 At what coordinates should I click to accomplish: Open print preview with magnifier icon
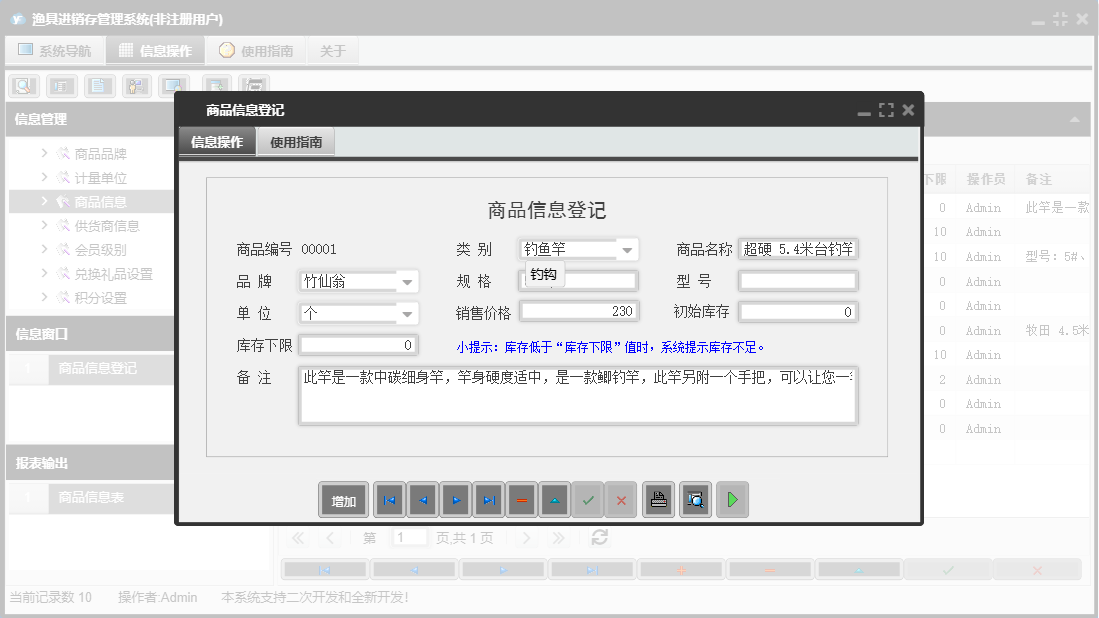[x=695, y=499]
